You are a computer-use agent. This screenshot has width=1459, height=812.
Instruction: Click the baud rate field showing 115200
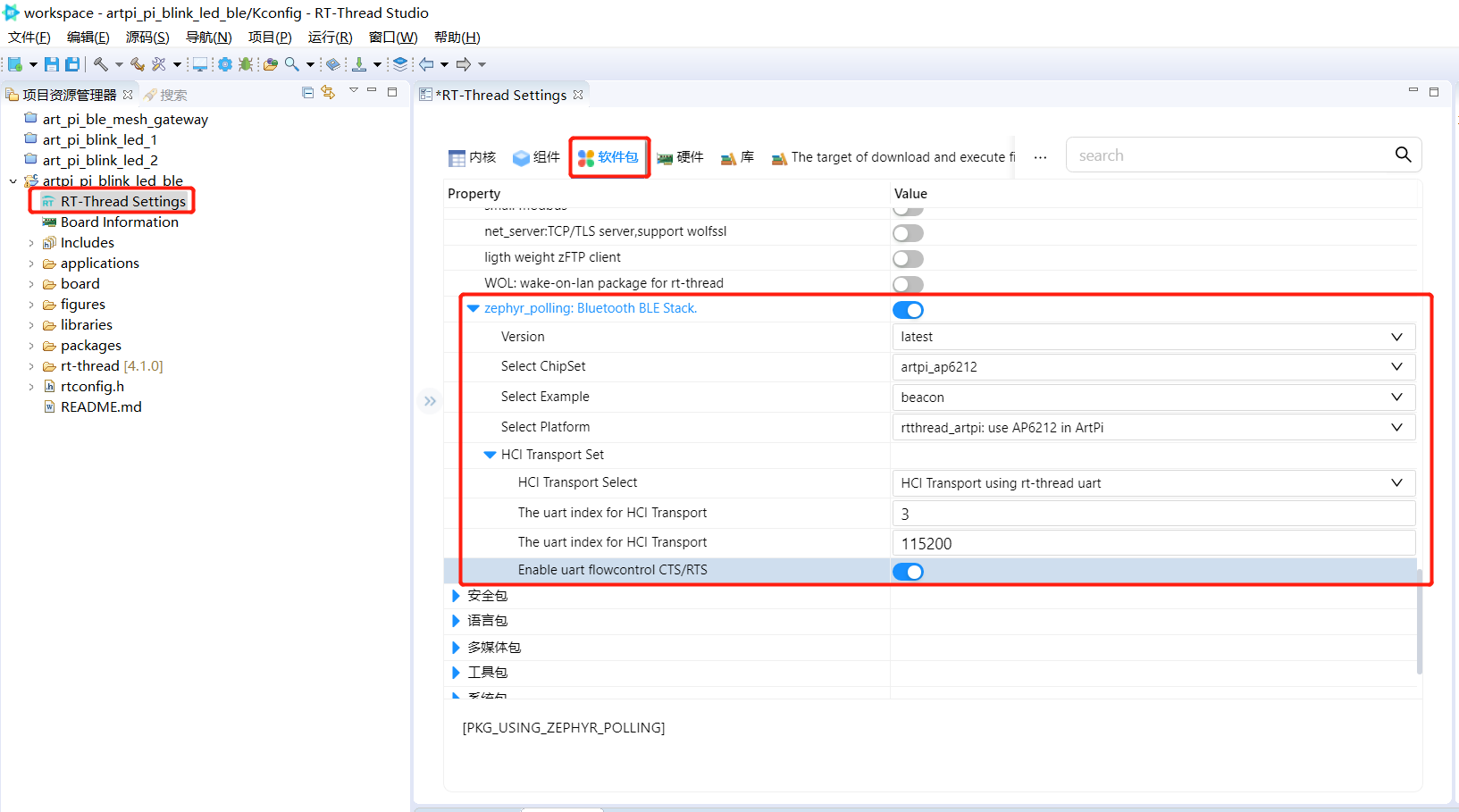pos(1153,543)
